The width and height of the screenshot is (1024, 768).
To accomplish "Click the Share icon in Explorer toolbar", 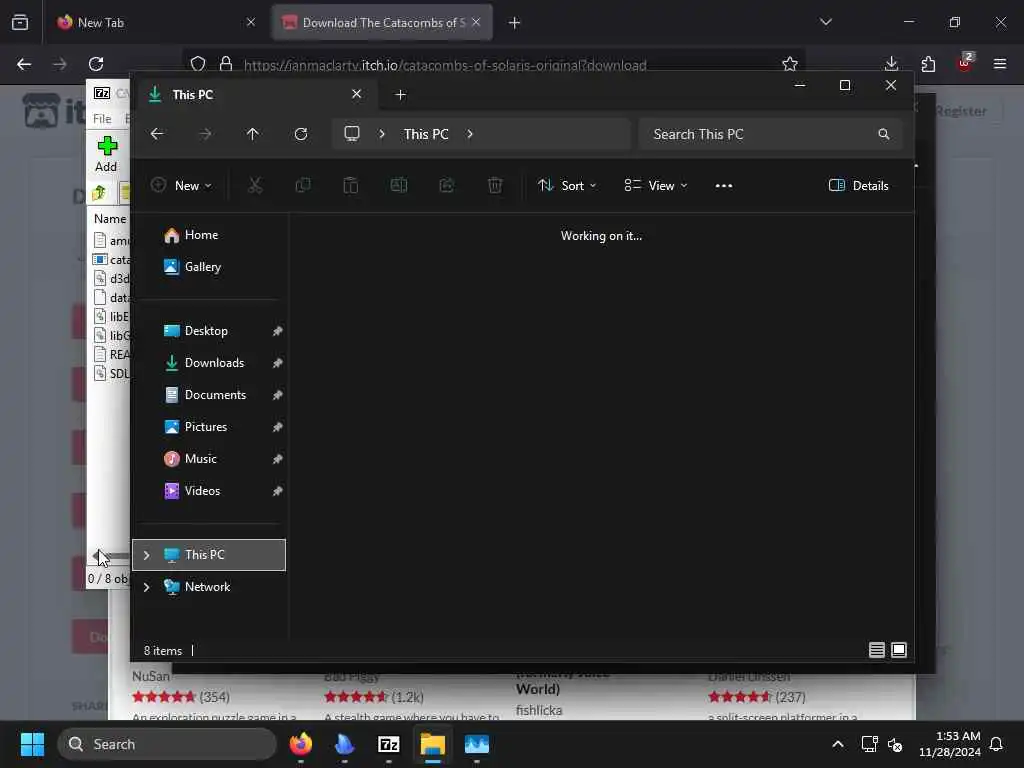I will tap(447, 185).
